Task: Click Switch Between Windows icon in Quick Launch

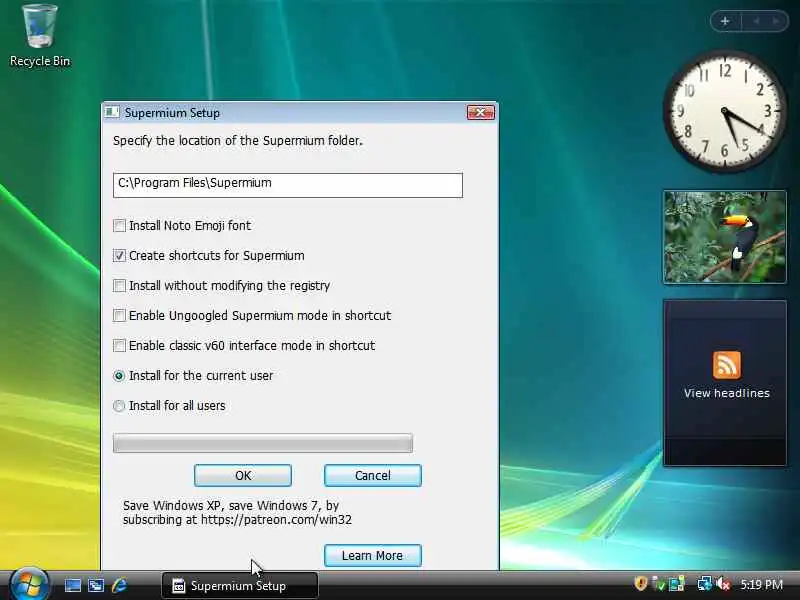Action: point(96,585)
